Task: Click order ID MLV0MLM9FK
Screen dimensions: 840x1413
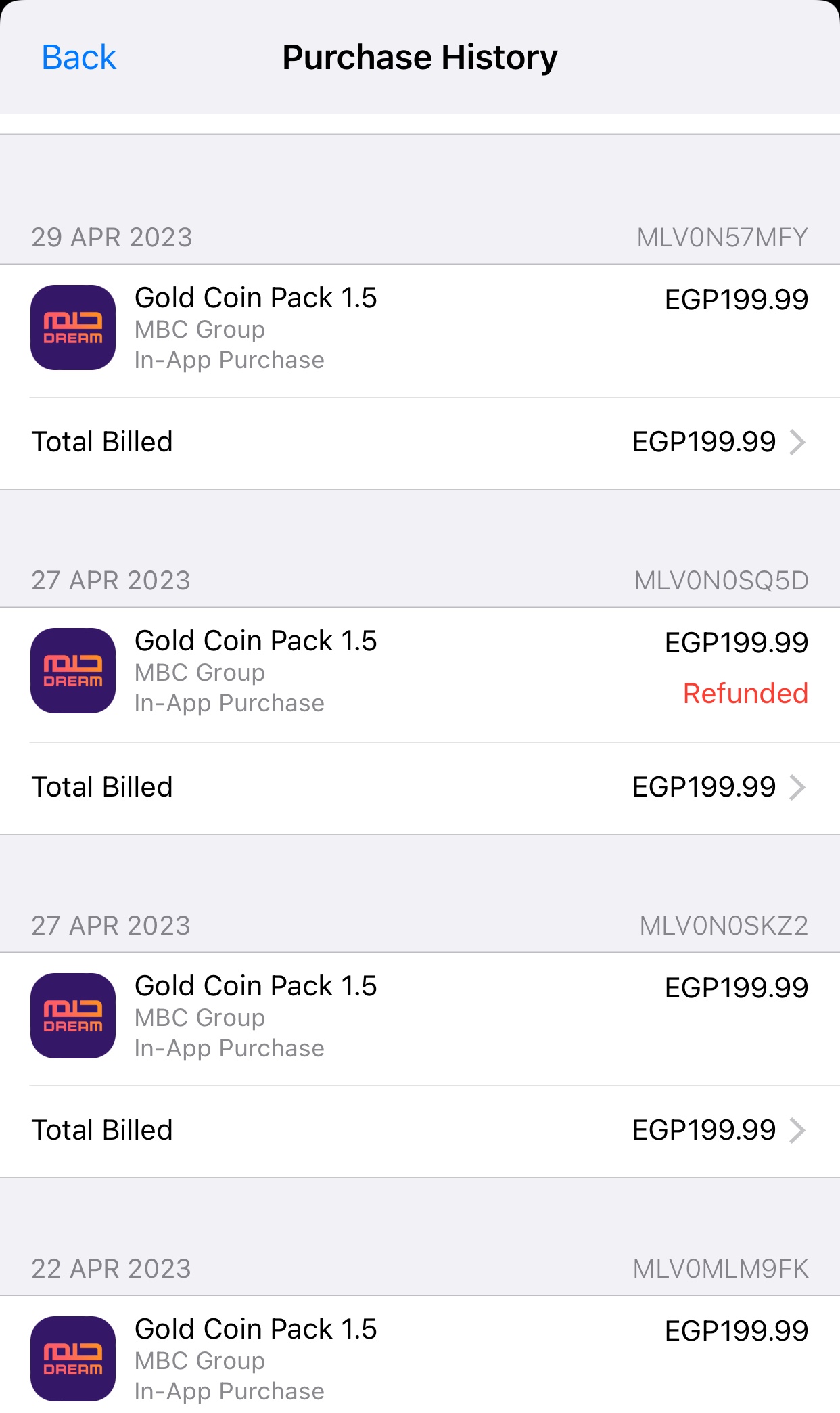Action: click(721, 1269)
